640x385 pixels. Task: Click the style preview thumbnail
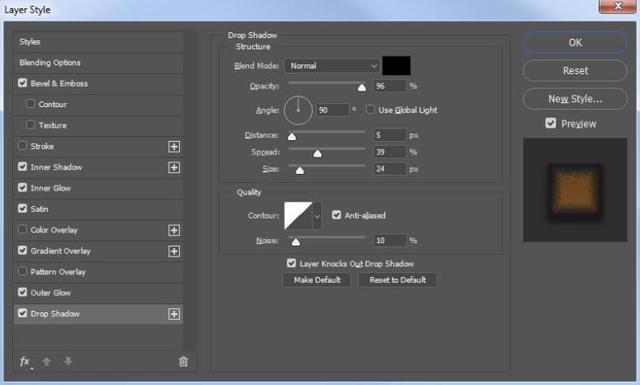coord(575,190)
